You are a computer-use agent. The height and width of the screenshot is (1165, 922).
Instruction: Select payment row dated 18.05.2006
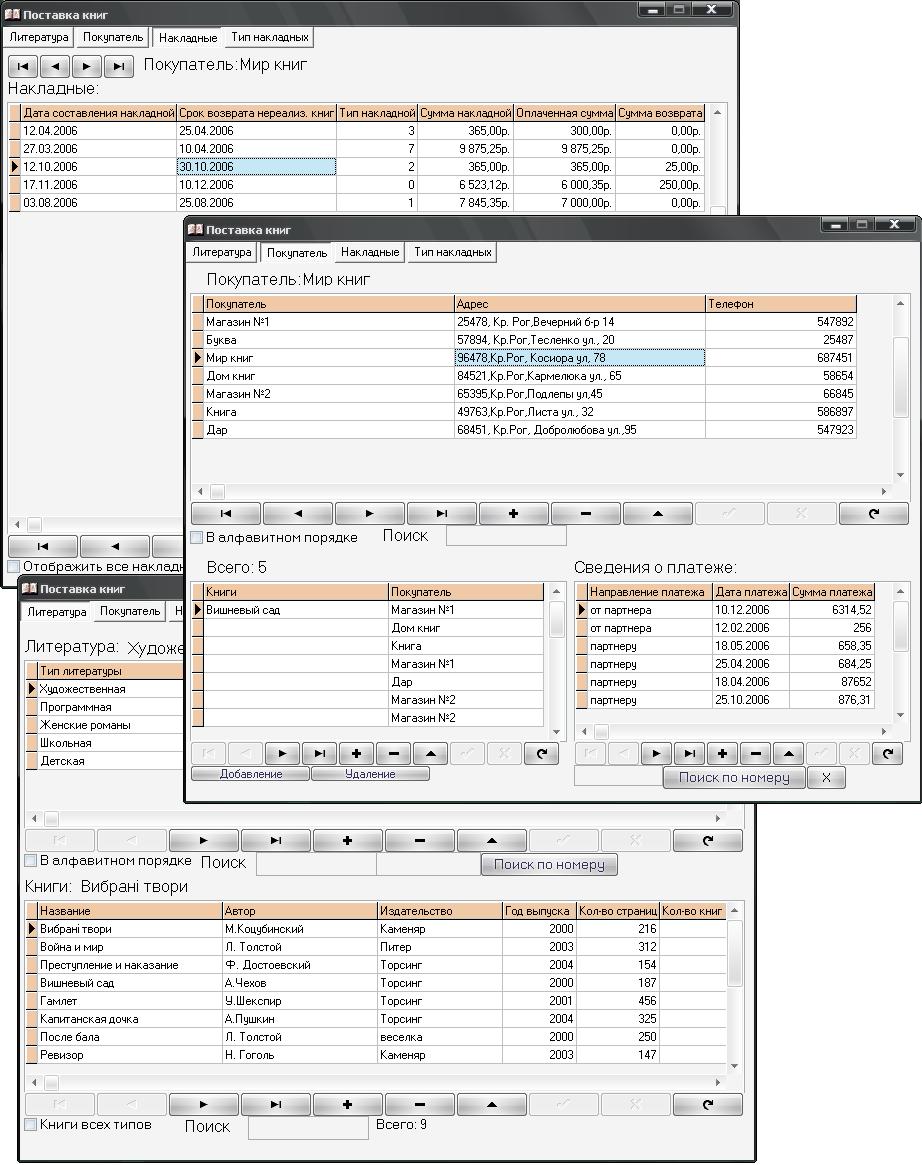coord(725,646)
